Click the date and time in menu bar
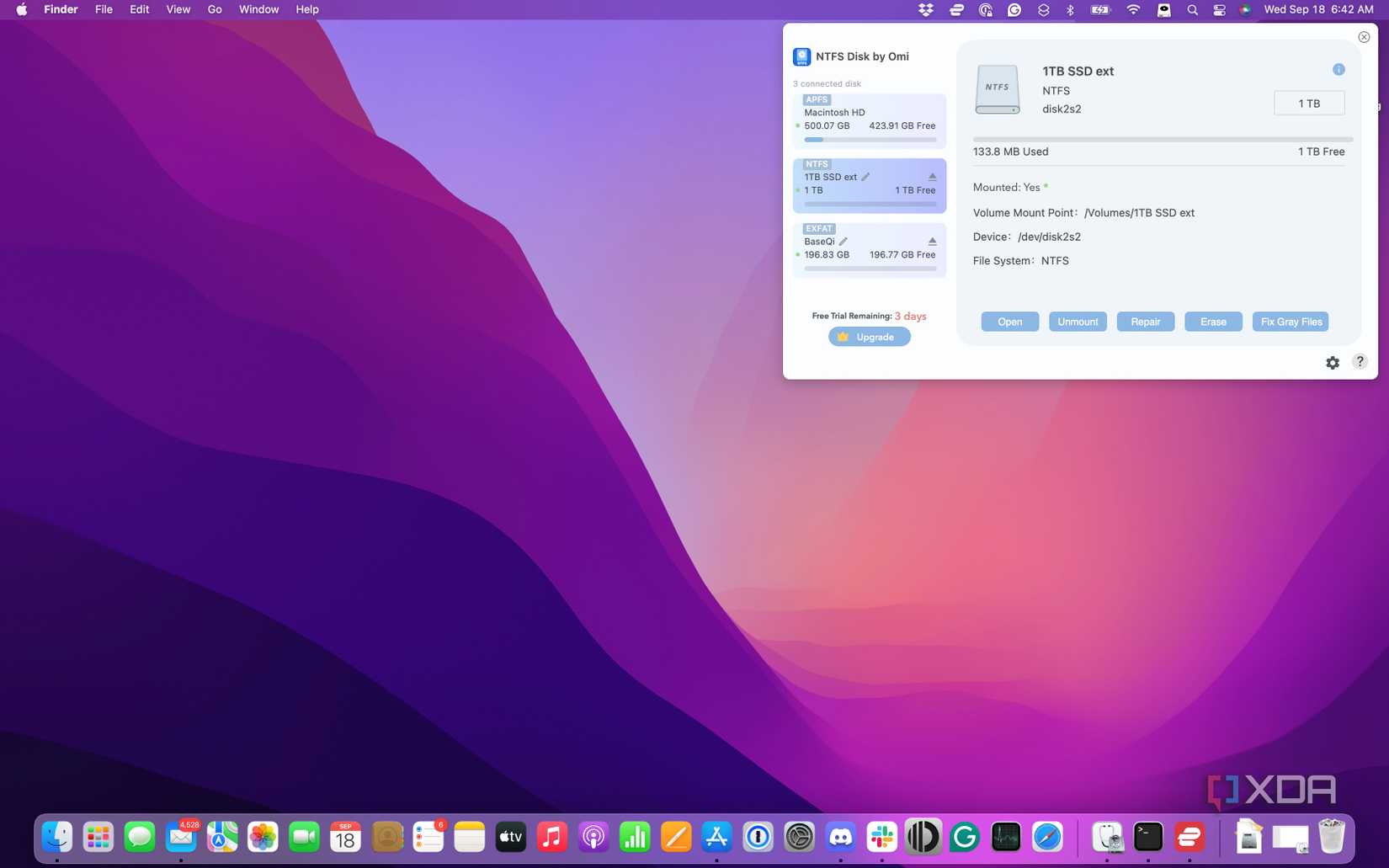 [x=1318, y=9]
